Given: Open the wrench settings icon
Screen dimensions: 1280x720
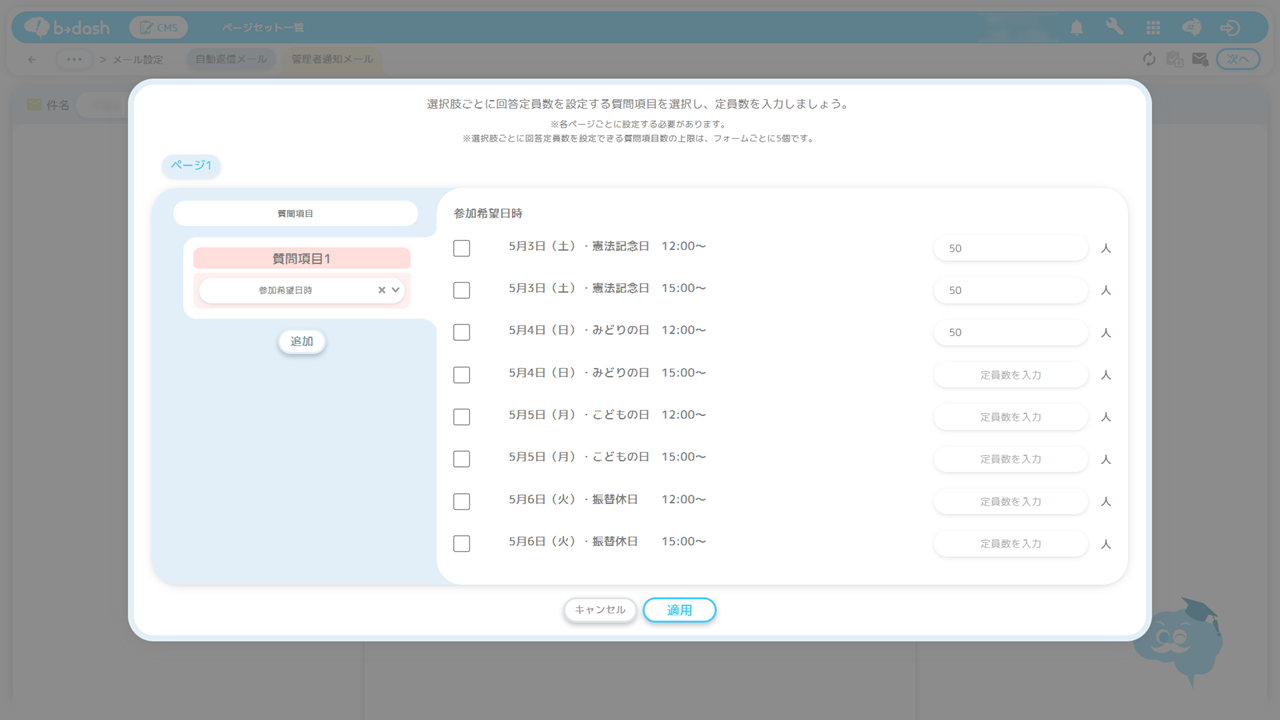Looking at the screenshot, I should pyautogui.click(x=1114, y=28).
